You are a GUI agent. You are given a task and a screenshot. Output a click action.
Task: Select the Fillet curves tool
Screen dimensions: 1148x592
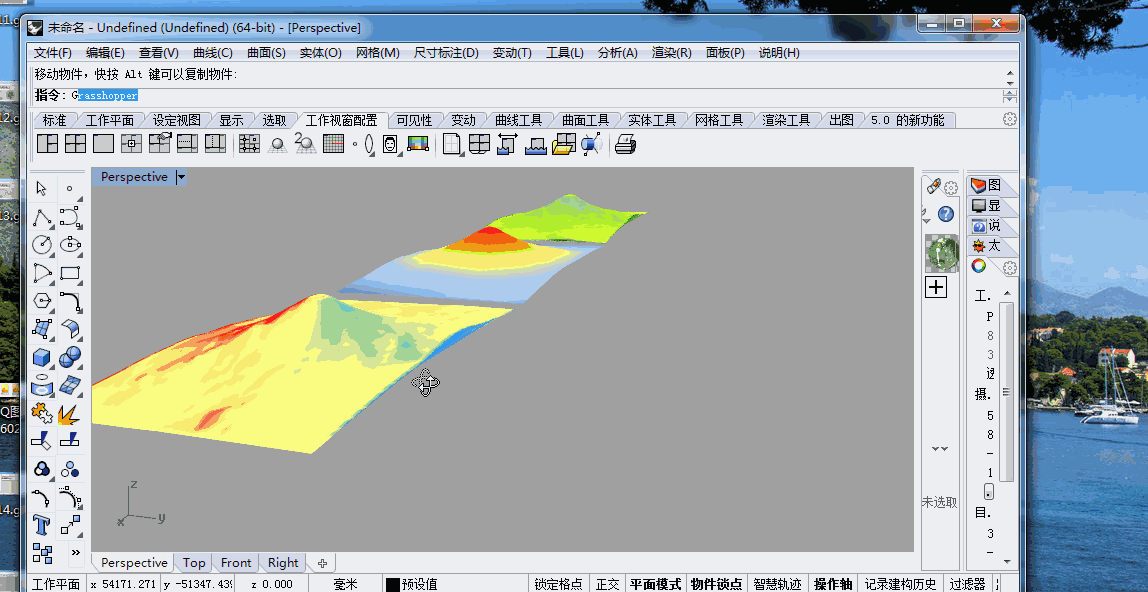click(x=70, y=301)
